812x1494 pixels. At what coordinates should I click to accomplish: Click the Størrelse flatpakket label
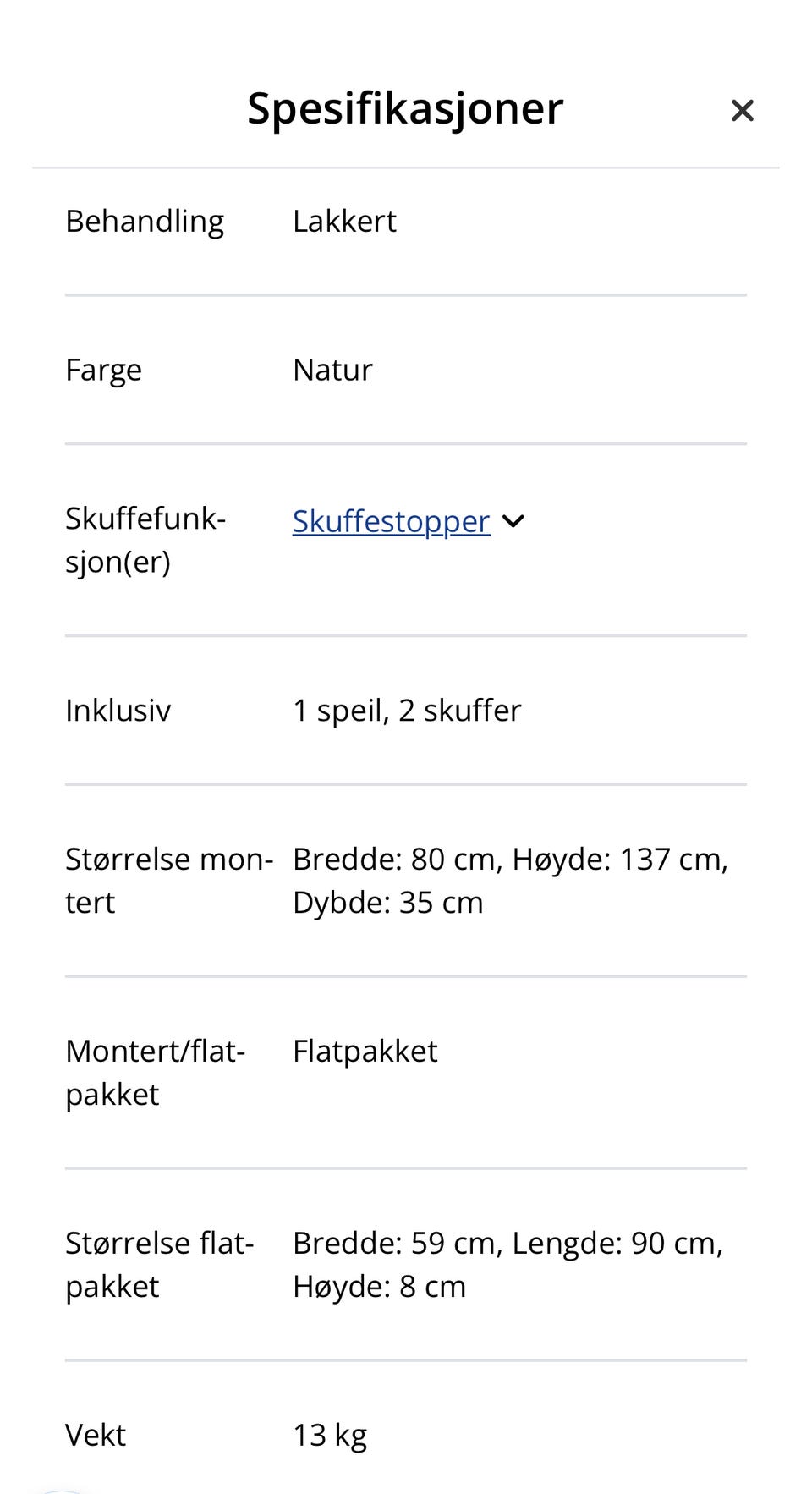pyautogui.click(x=161, y=1263)
